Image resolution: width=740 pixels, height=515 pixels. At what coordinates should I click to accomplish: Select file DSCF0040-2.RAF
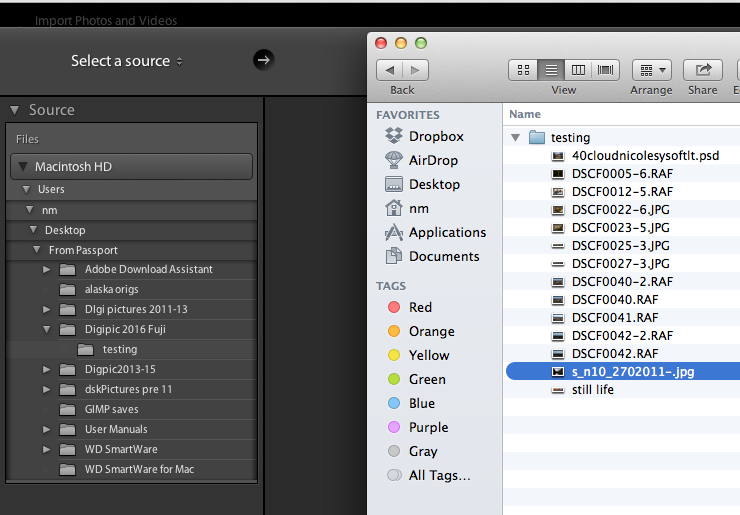click(x=622, y=282)
